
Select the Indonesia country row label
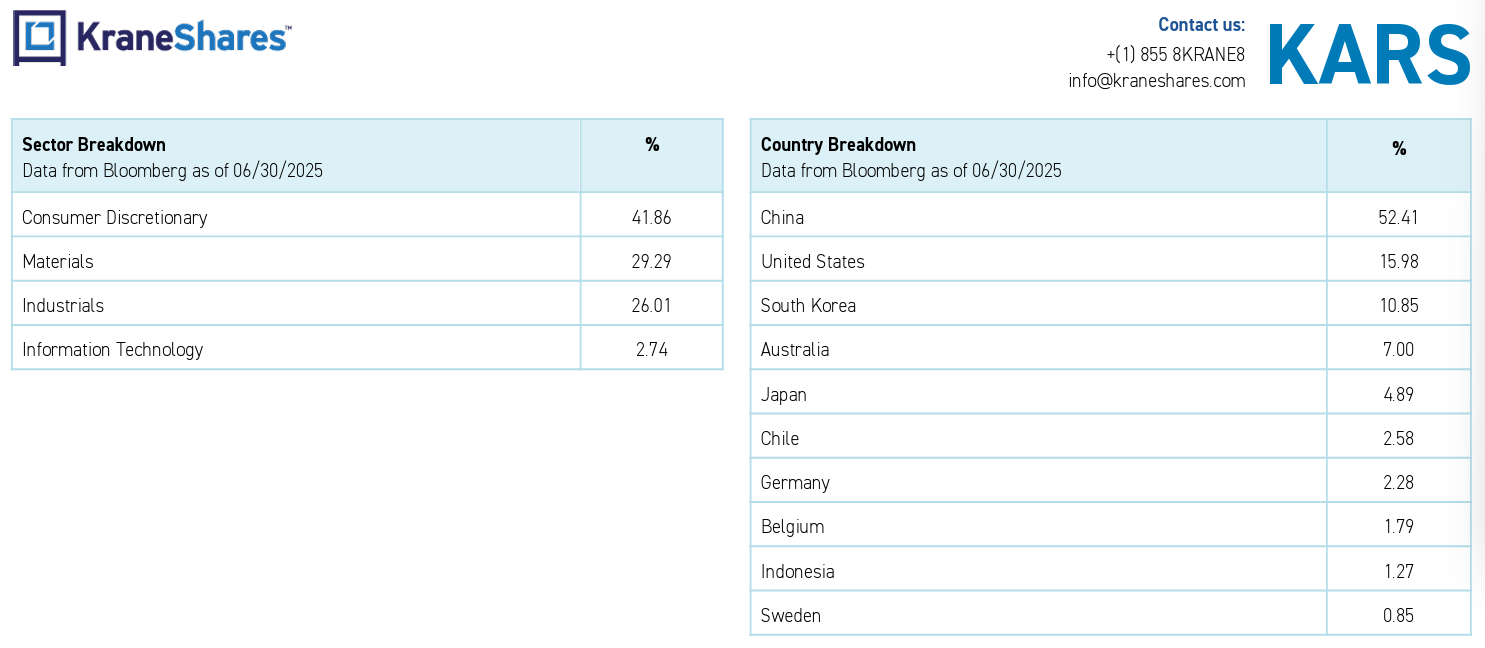tap(797, 572)
